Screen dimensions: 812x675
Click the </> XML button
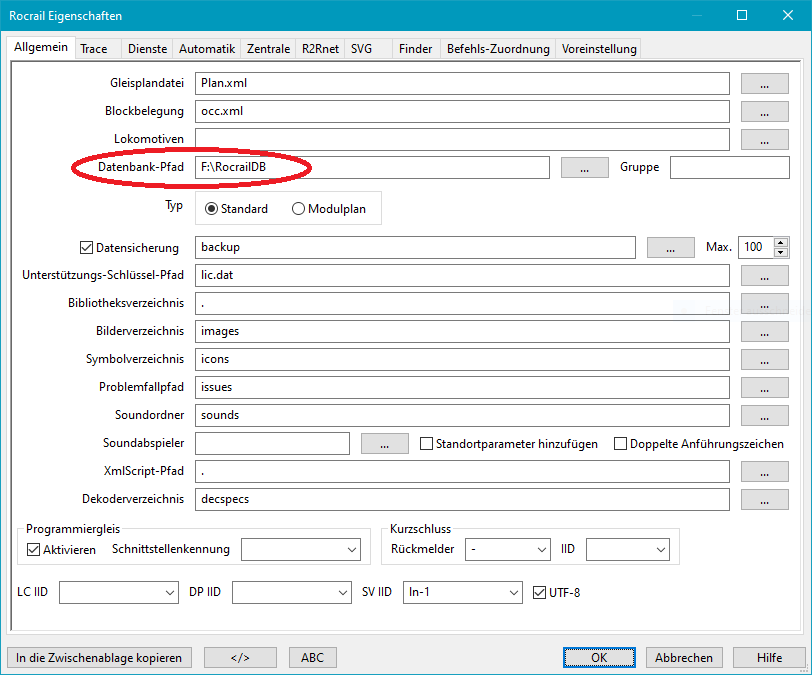240,657
